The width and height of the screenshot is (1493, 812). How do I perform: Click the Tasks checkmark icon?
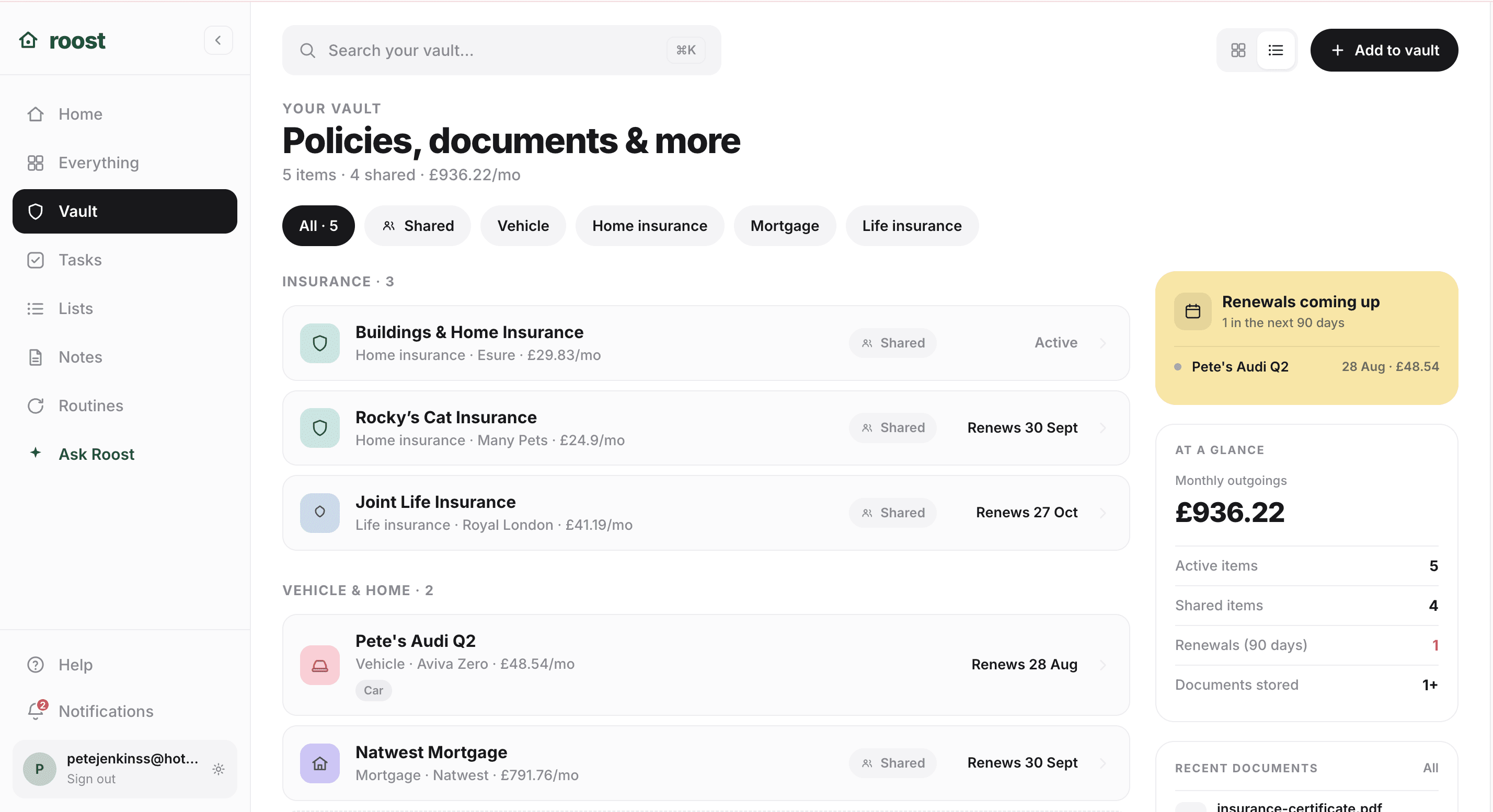coord(36,260)
